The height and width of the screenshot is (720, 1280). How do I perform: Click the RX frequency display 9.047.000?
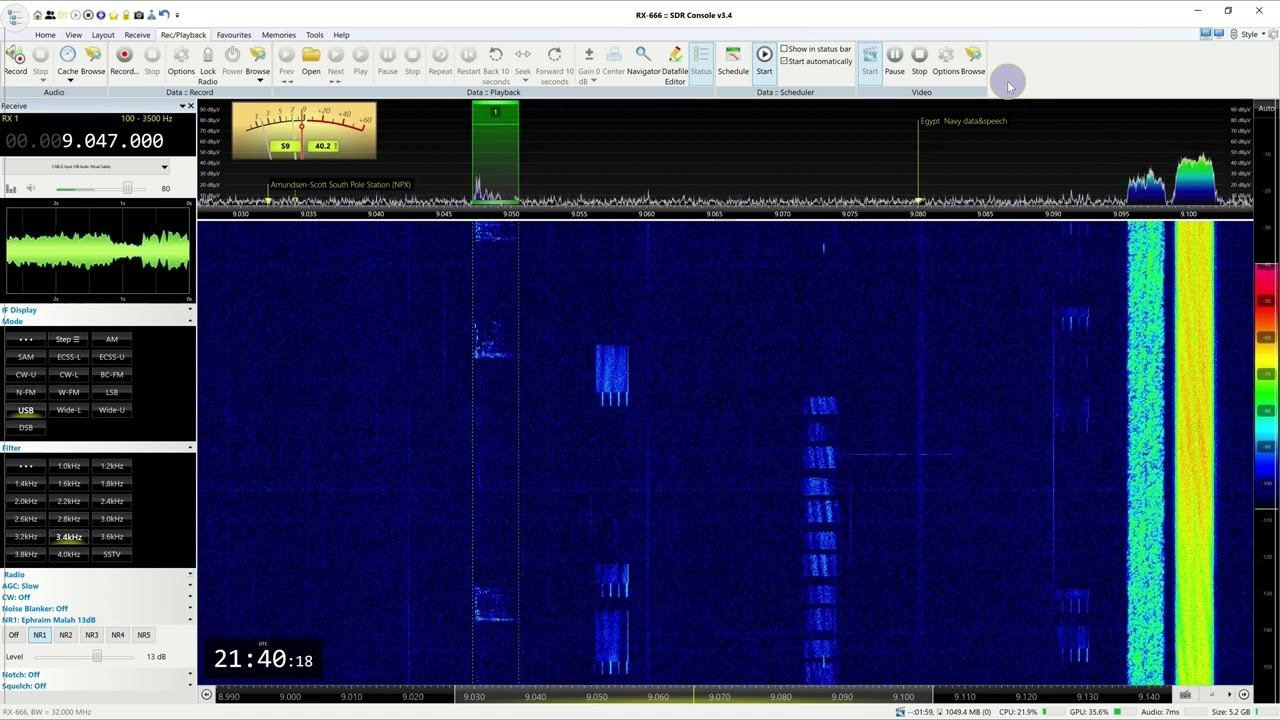[83, 142]
